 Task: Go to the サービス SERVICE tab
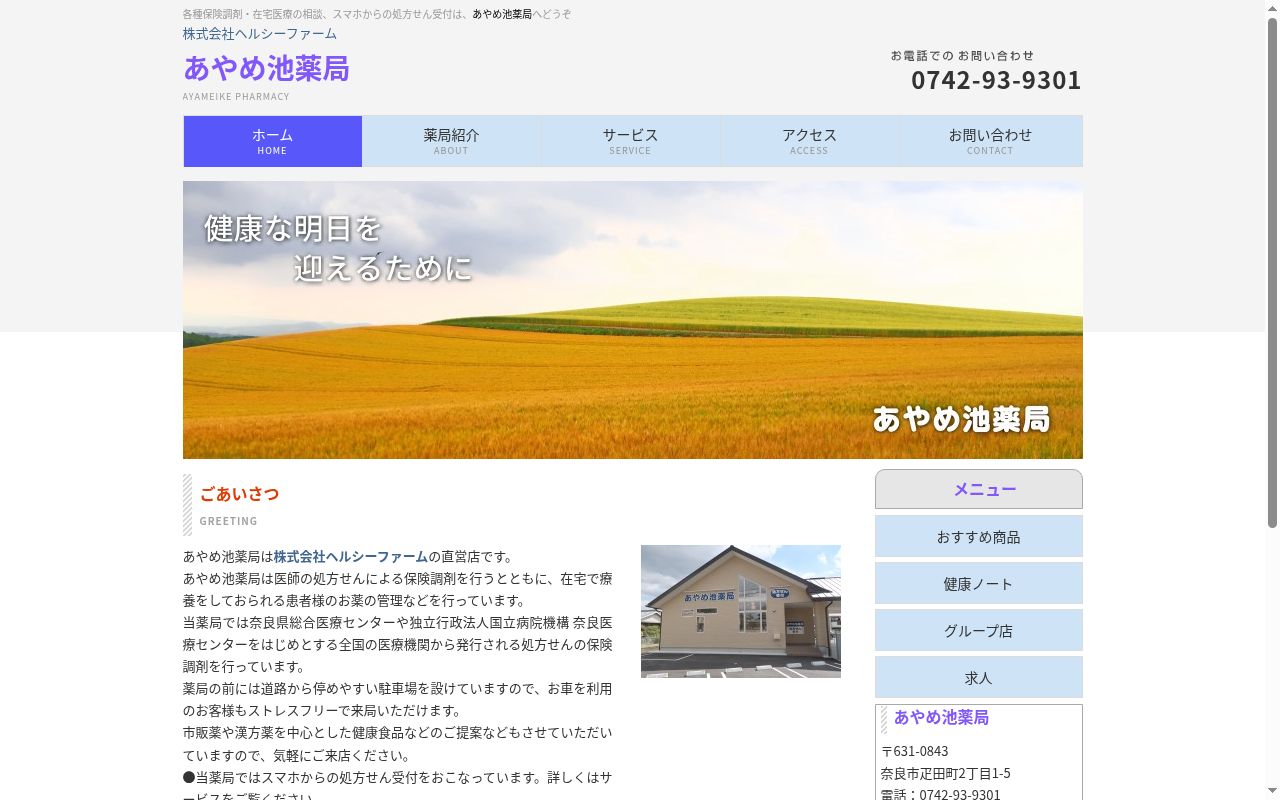pyautogui.click(x=630, y=141)
